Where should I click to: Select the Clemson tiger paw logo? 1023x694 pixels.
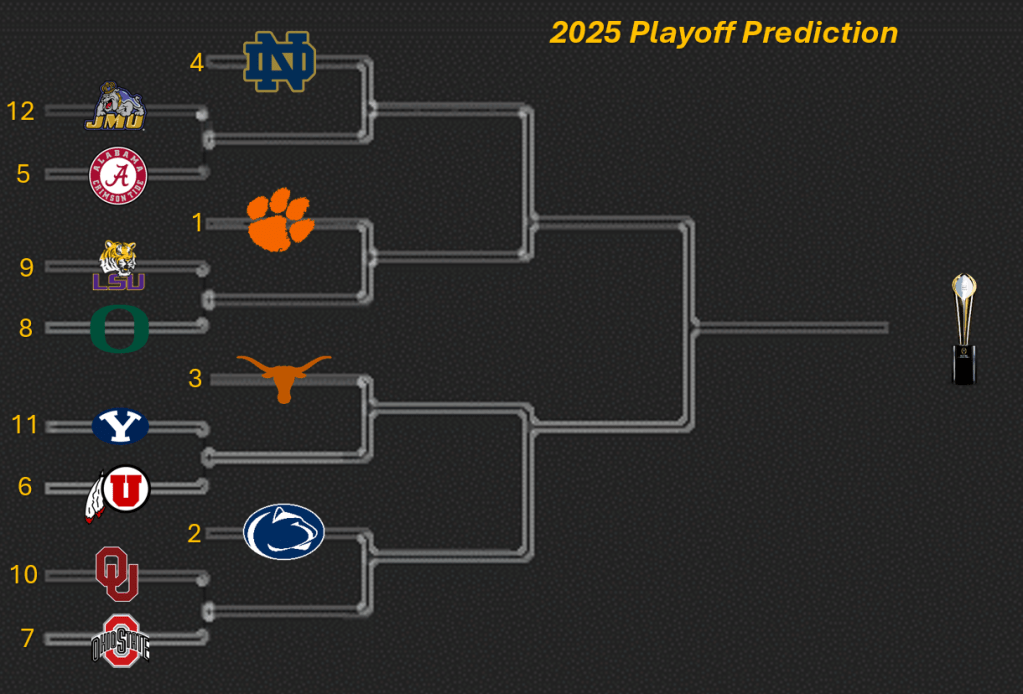(x=280, y=219)
